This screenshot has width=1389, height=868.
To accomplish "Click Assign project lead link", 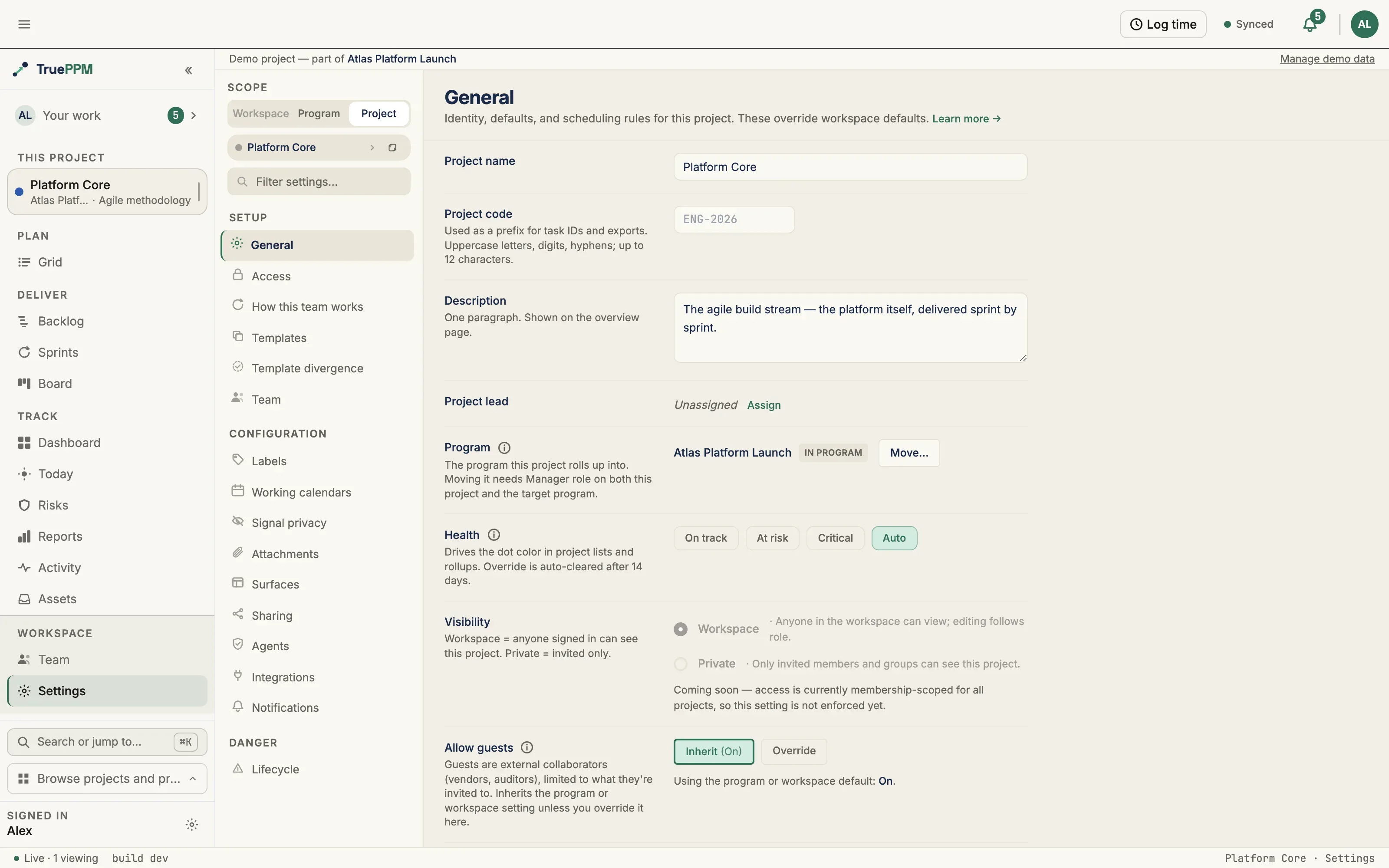I will [764, 405].
